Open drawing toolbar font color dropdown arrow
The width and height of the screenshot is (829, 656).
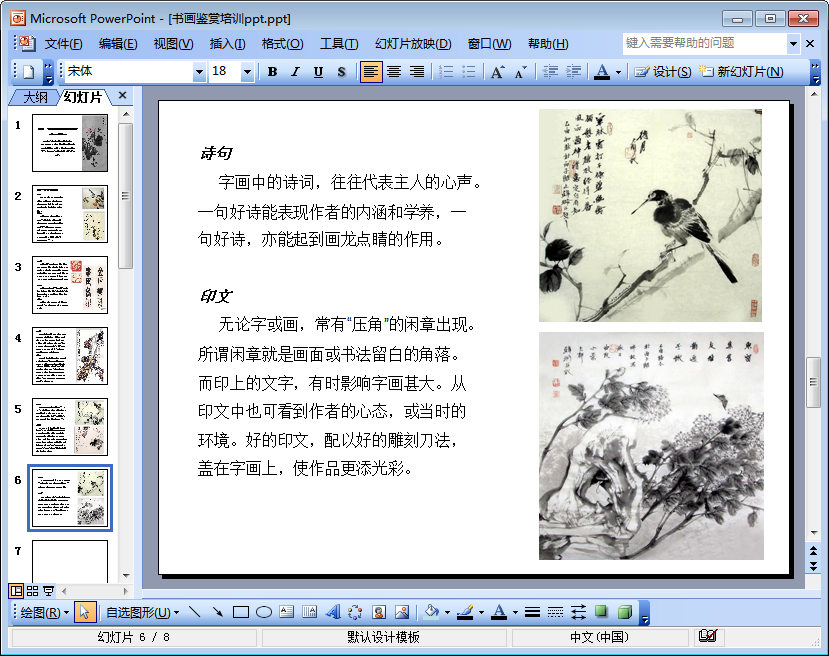(515, 612)
